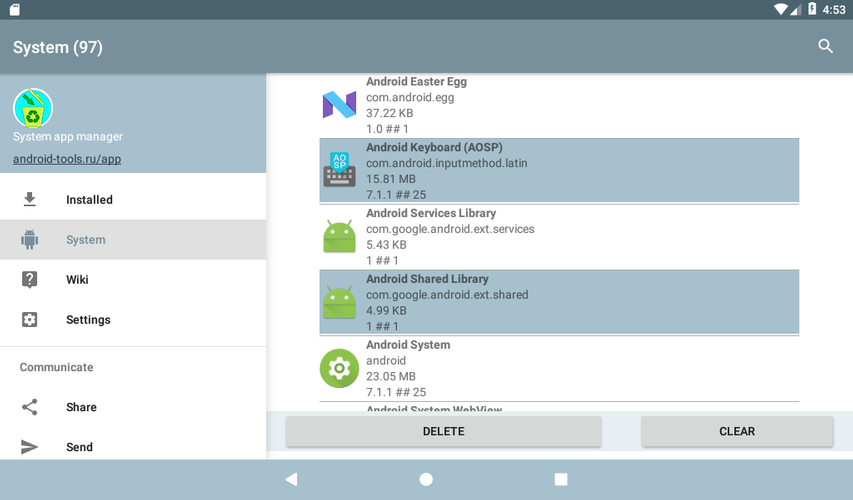The image size is (853, 500).
Task: Click the 4:53 clock
Action: click(834, 9)
